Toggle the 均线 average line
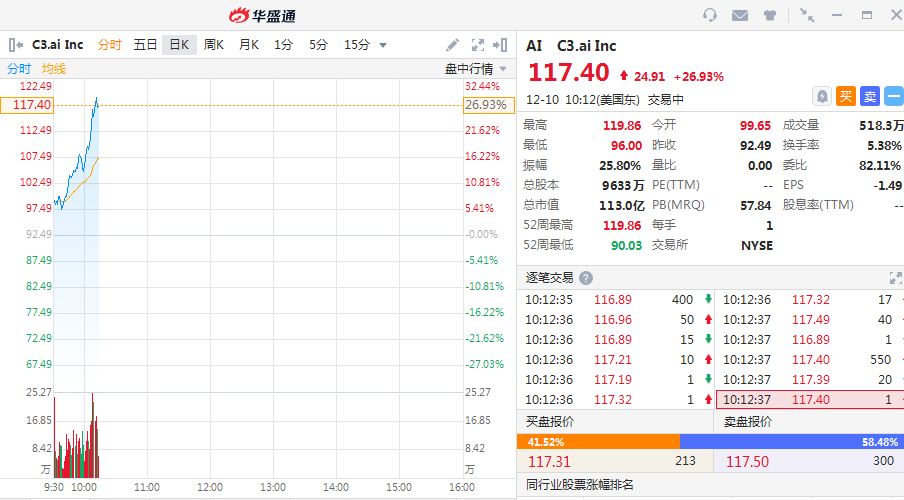This screenshot has width=904, height=500. click(53, 69)
